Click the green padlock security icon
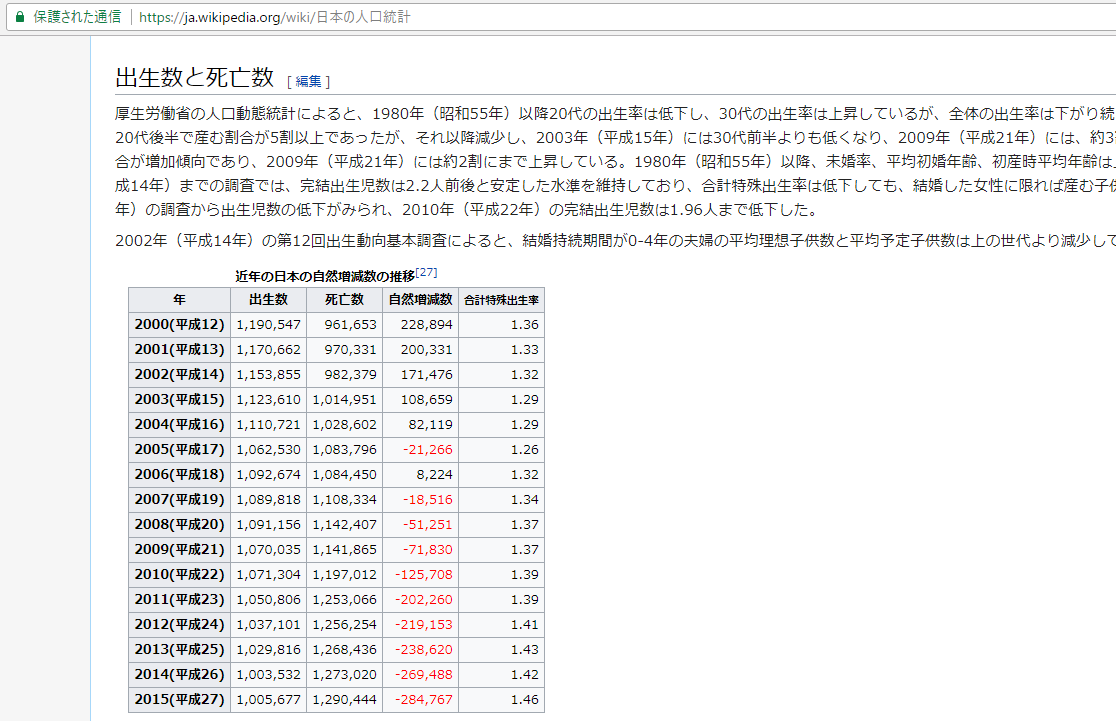 point(18,17)
